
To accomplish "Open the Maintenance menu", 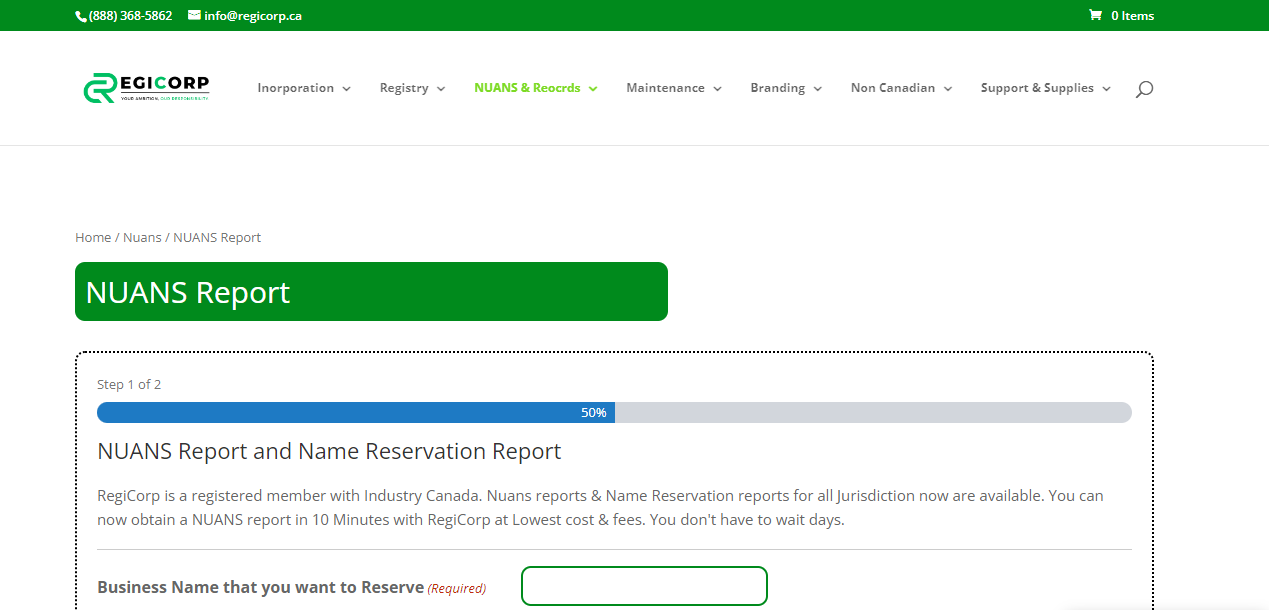I will 674,88.
